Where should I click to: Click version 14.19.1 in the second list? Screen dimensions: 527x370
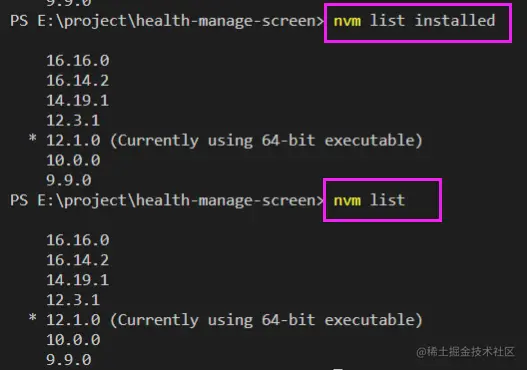[78, 280]
